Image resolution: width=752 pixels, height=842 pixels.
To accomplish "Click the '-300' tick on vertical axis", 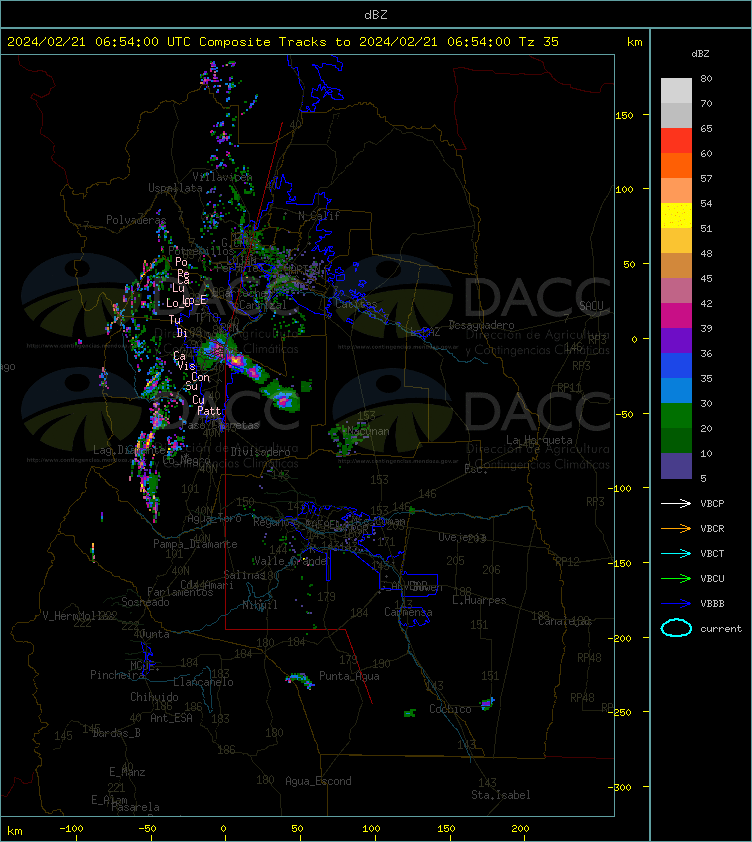I will pyautogui.click(x=622, y=787).
